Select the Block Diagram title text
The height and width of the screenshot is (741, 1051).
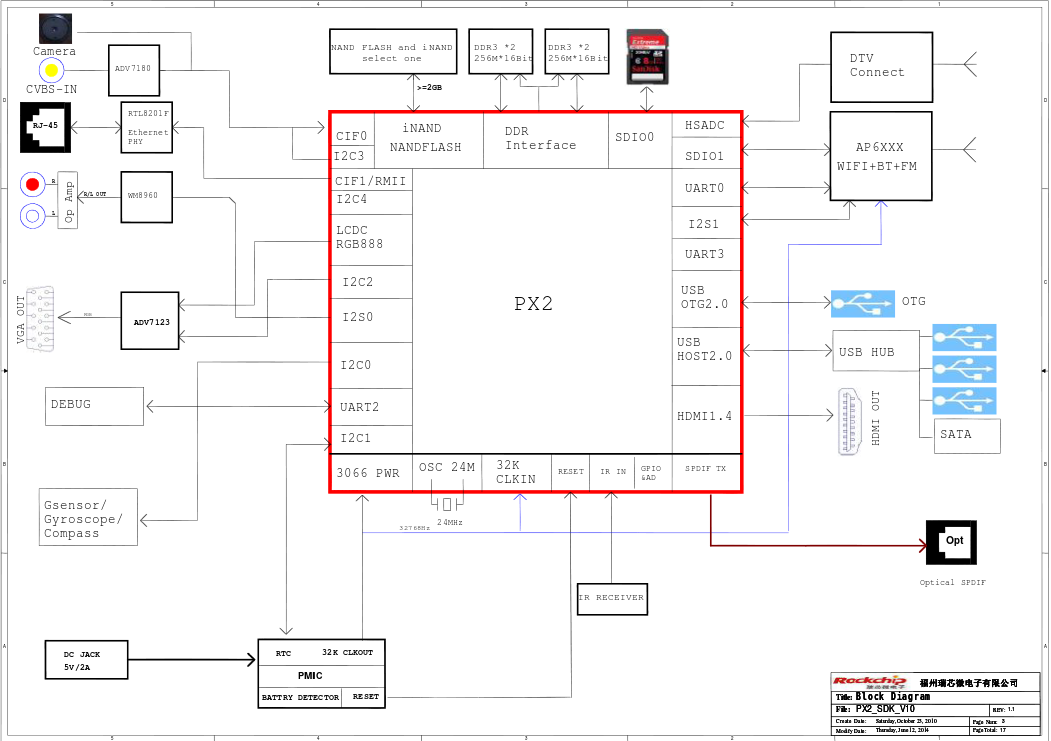tap(893, 697)
